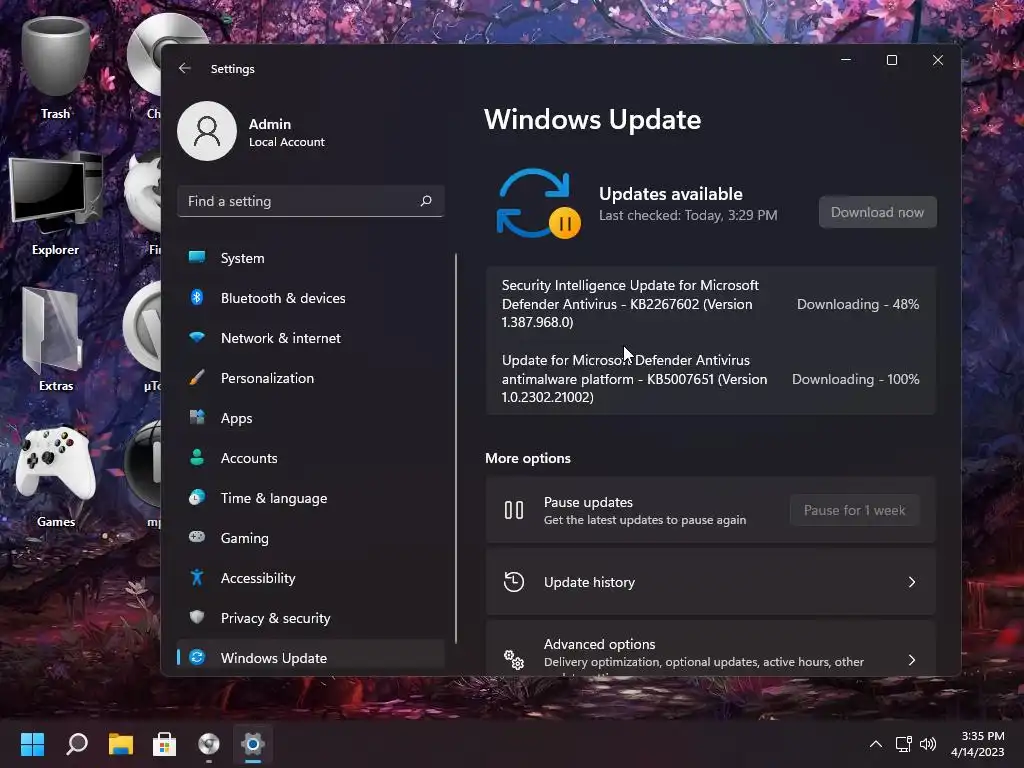
Task: Select Accessibility category
Action: [x=311, y=578]
